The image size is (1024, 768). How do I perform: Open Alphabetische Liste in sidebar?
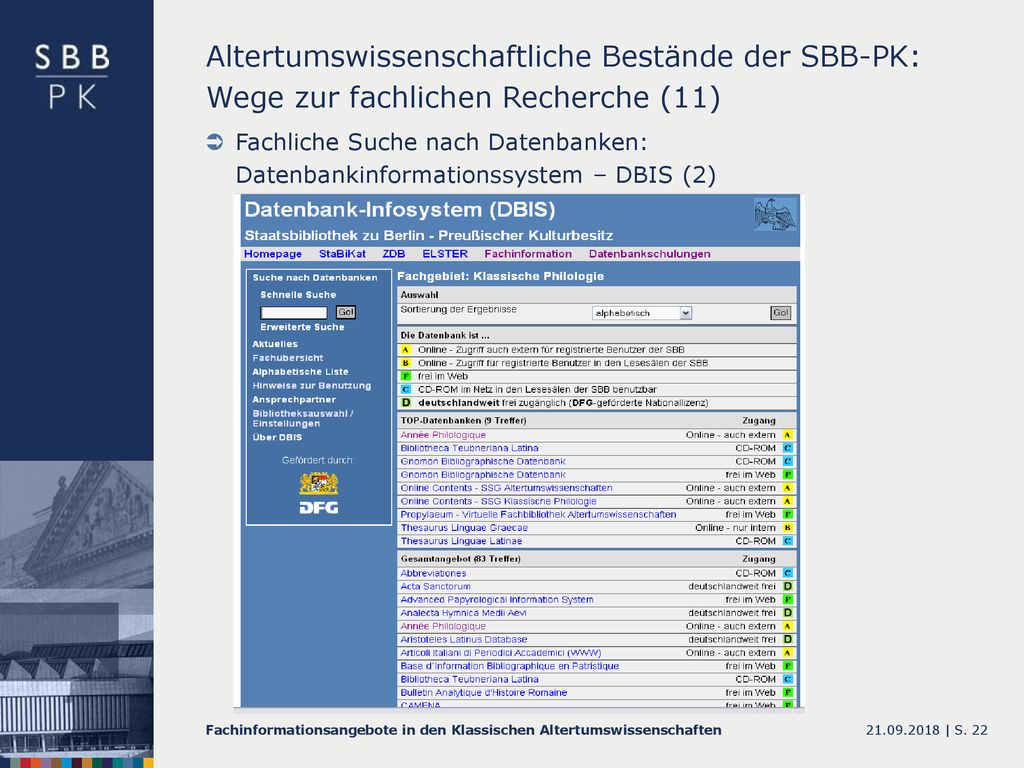(300, 372)
